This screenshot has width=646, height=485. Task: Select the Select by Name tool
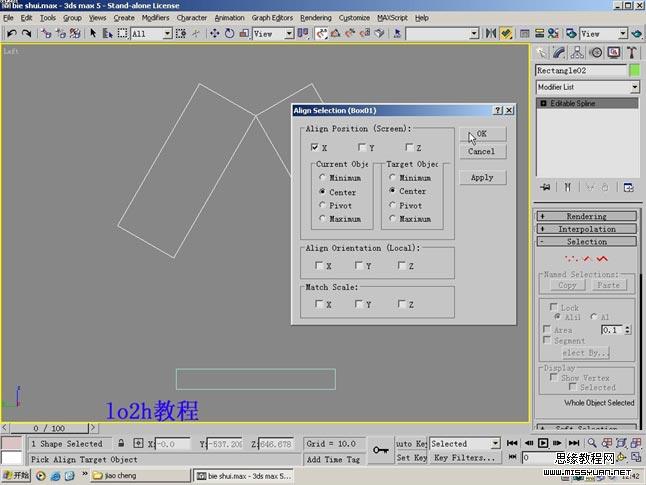pos(108,33)
